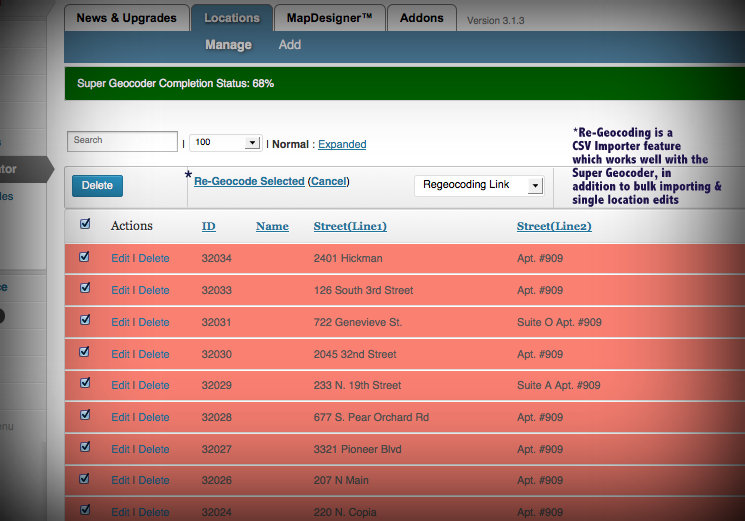This screenshot has height=521, width=745.
Task: Sort the table by ID column
Action: [208, 226]
